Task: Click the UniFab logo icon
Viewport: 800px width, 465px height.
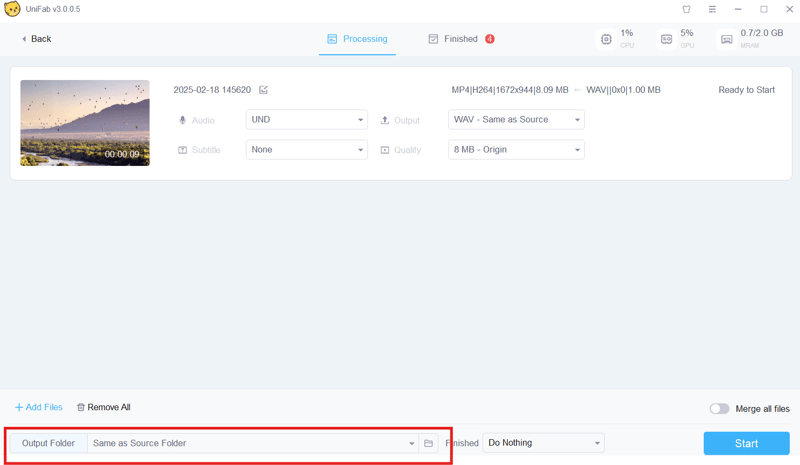Action: pos(12,9)
